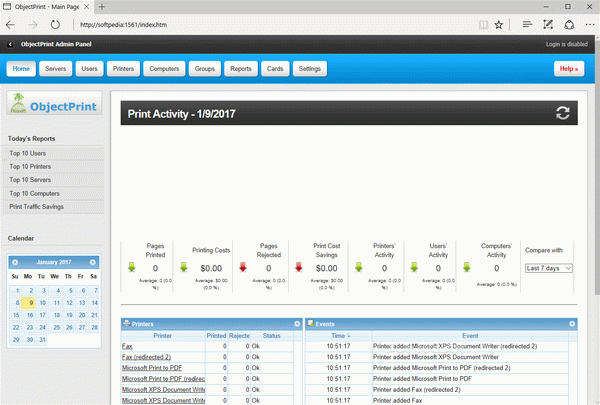
Task: Open the Cards tab
Action: point(275,69)
